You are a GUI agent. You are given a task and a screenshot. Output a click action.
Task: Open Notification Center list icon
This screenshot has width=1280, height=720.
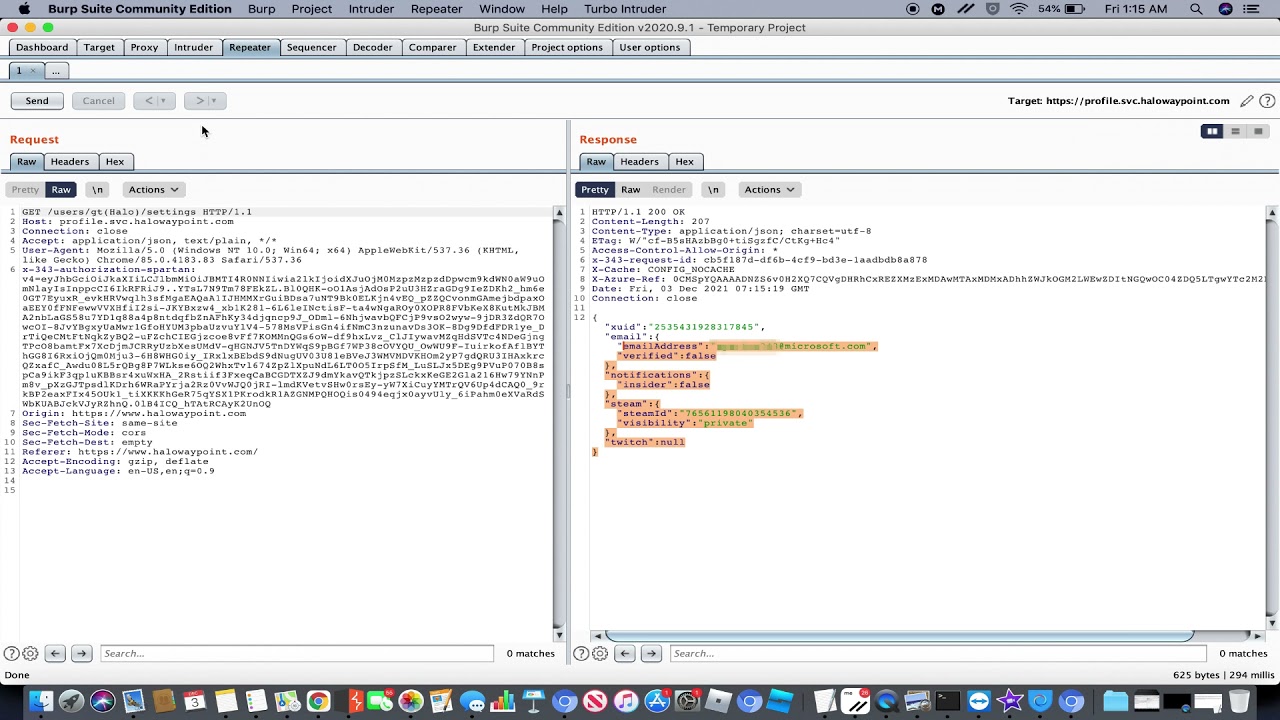[1253, 9]
